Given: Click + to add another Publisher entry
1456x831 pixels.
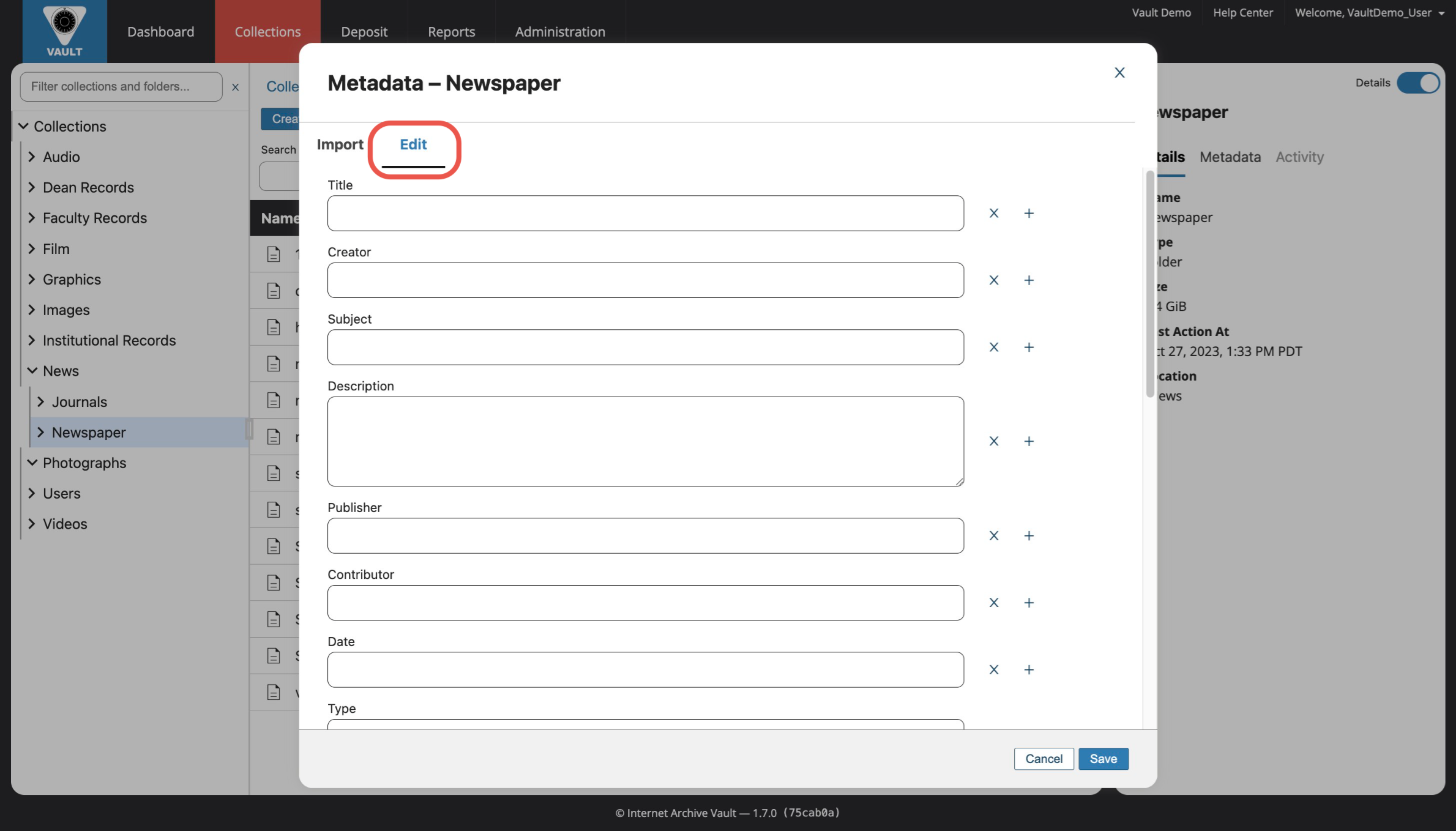Looking at the screenshot, I should point(1029,535).
